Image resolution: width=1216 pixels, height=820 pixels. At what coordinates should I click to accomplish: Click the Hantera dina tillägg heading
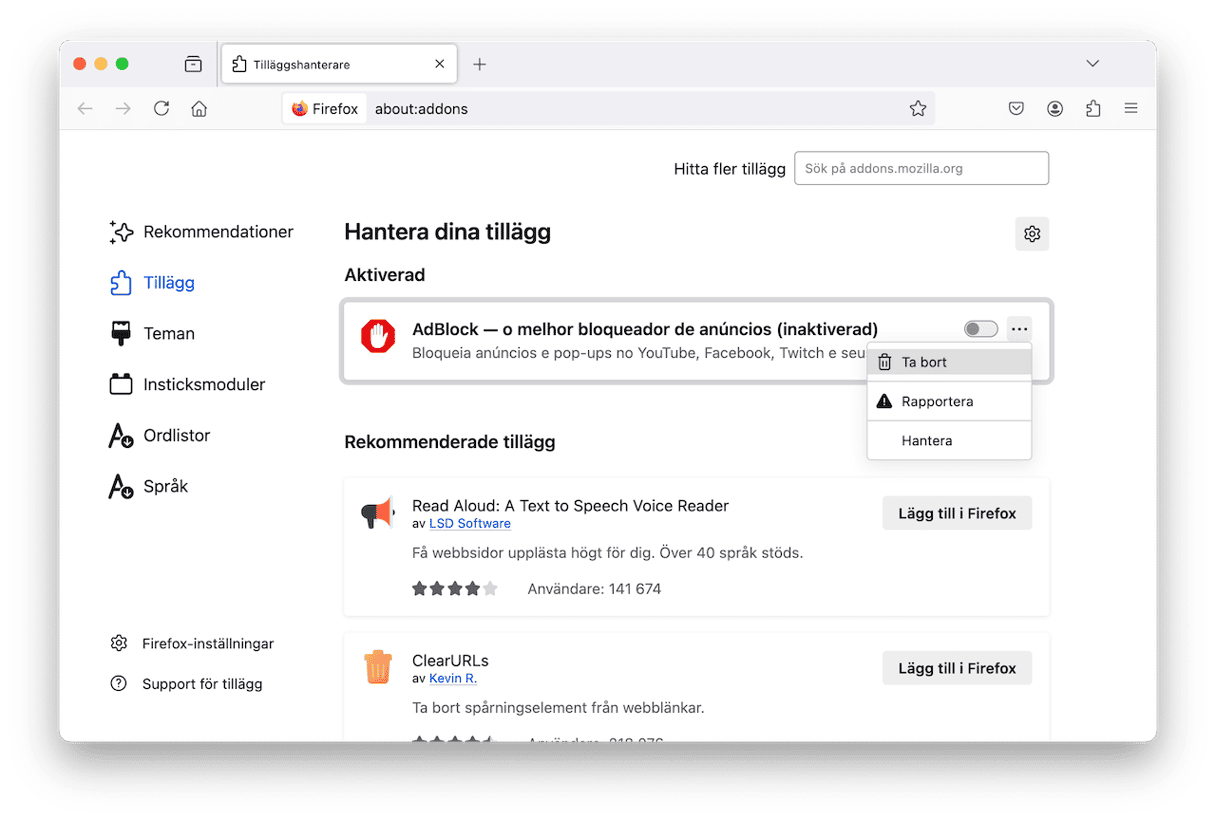click(447, 232)
